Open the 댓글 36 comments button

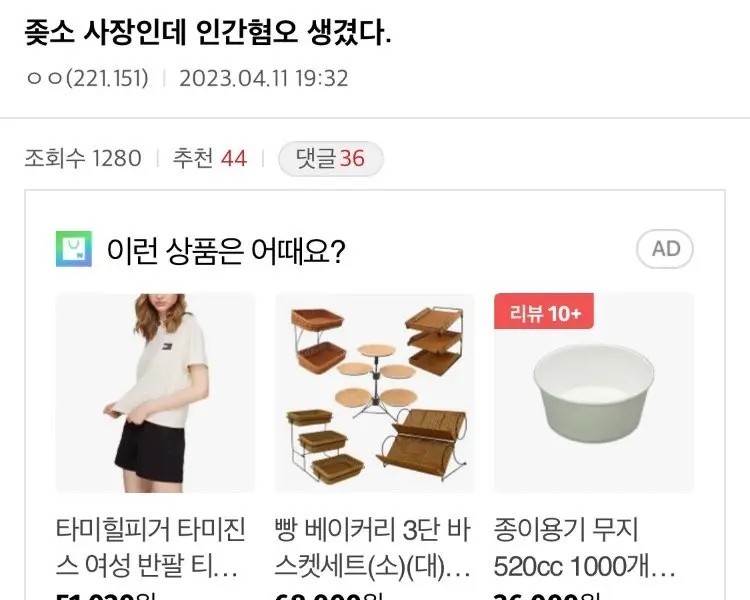[331, 158]
